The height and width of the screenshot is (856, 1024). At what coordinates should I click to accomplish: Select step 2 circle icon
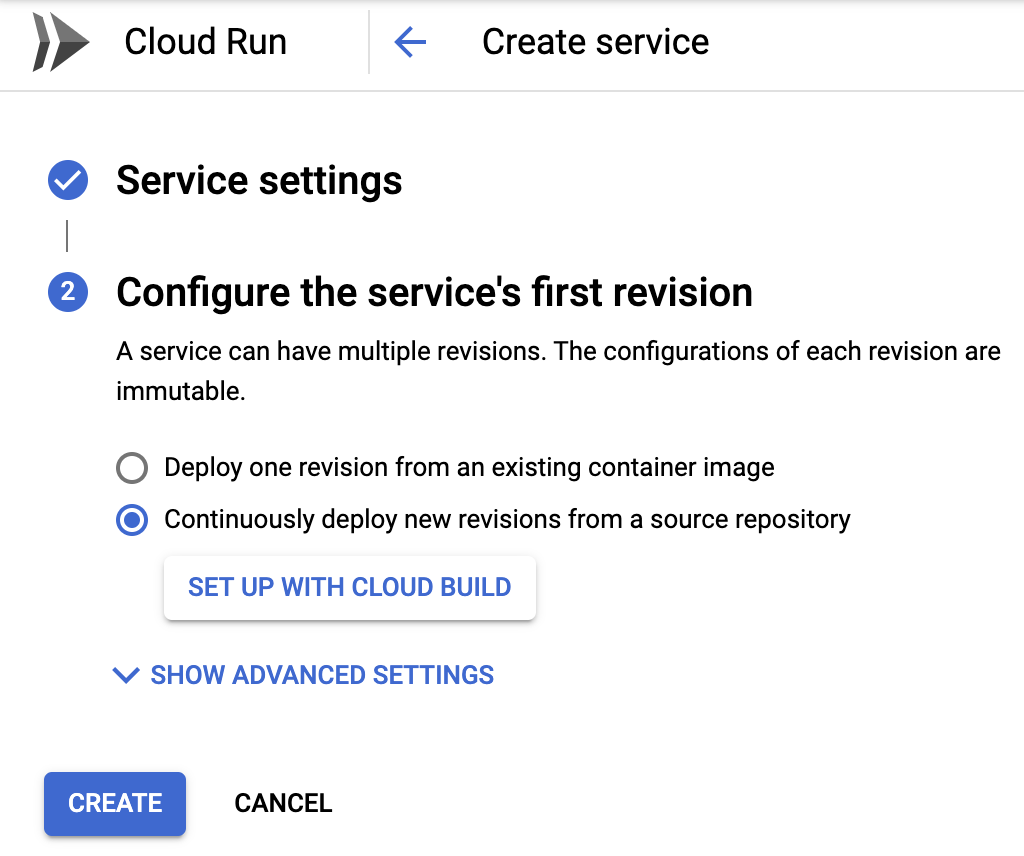point(68,292)
